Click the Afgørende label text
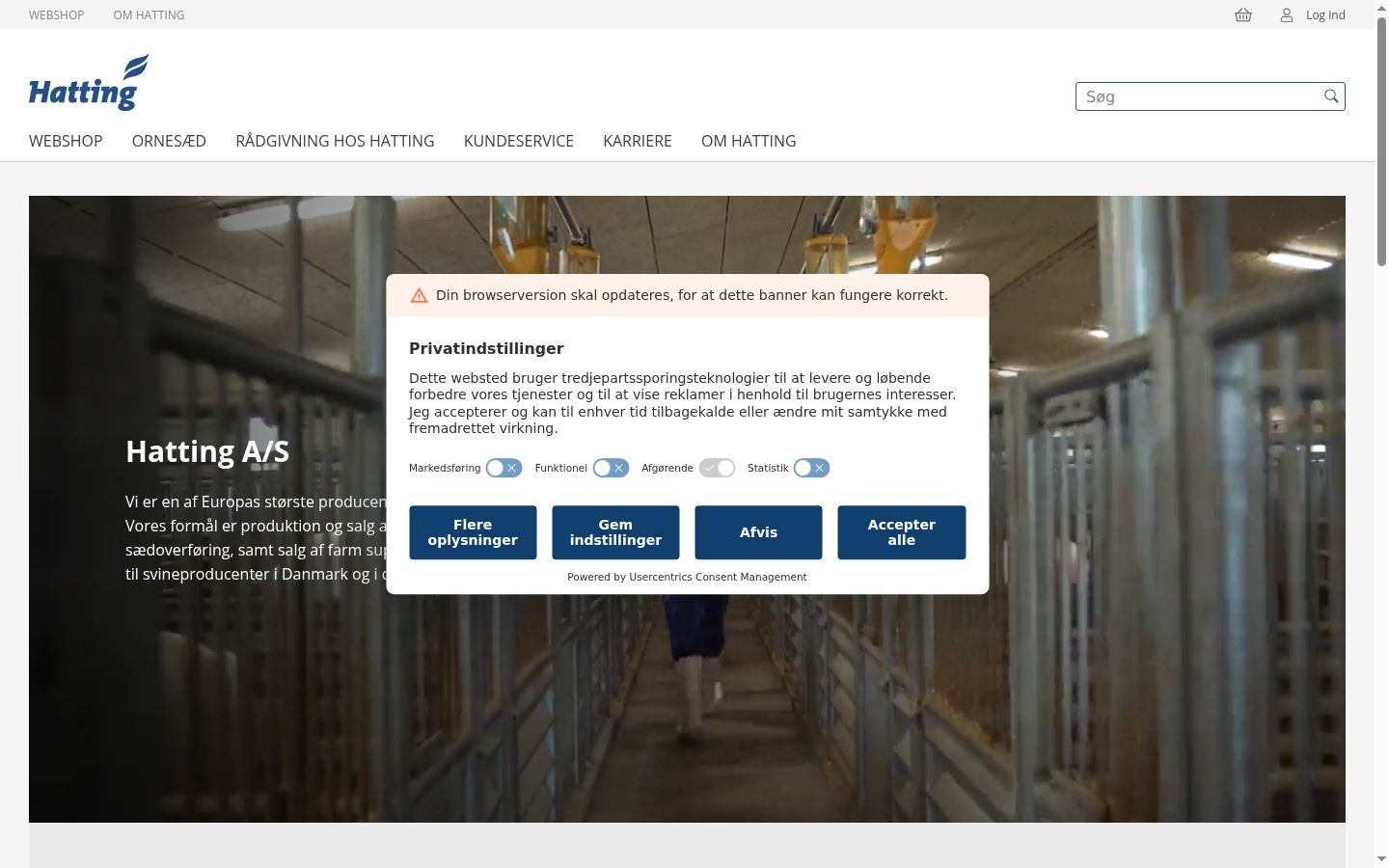This screenshot has height=868, width=1389. (x=667, y=468)
